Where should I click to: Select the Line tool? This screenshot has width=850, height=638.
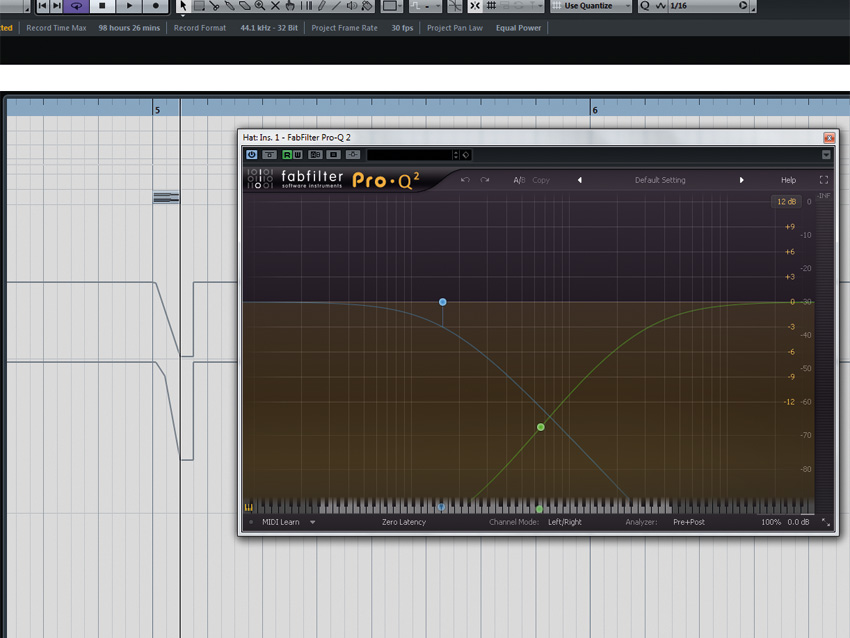337,6
